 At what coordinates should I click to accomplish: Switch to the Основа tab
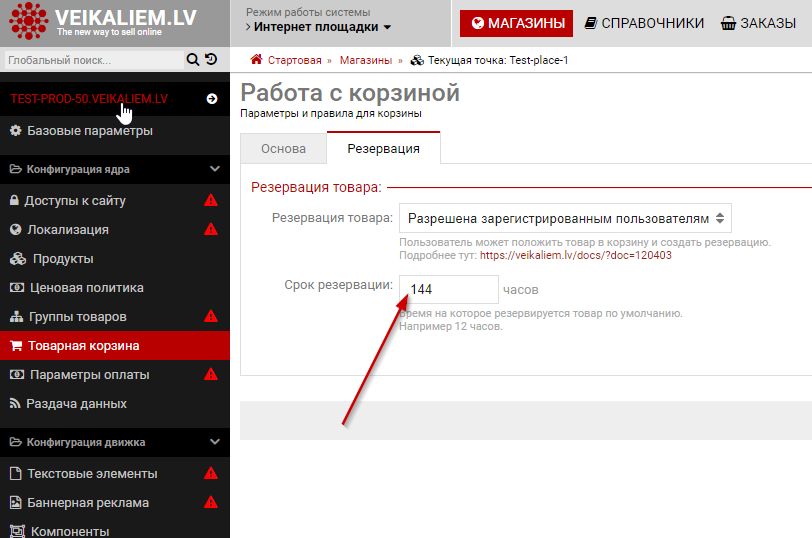click(283, 149)
